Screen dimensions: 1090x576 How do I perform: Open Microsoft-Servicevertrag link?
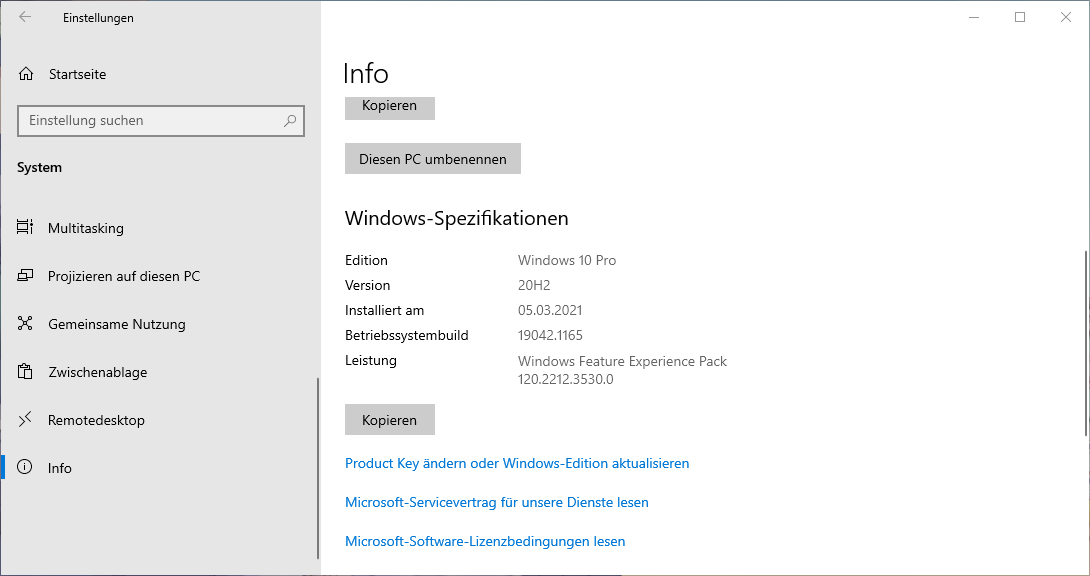(496, 502)
